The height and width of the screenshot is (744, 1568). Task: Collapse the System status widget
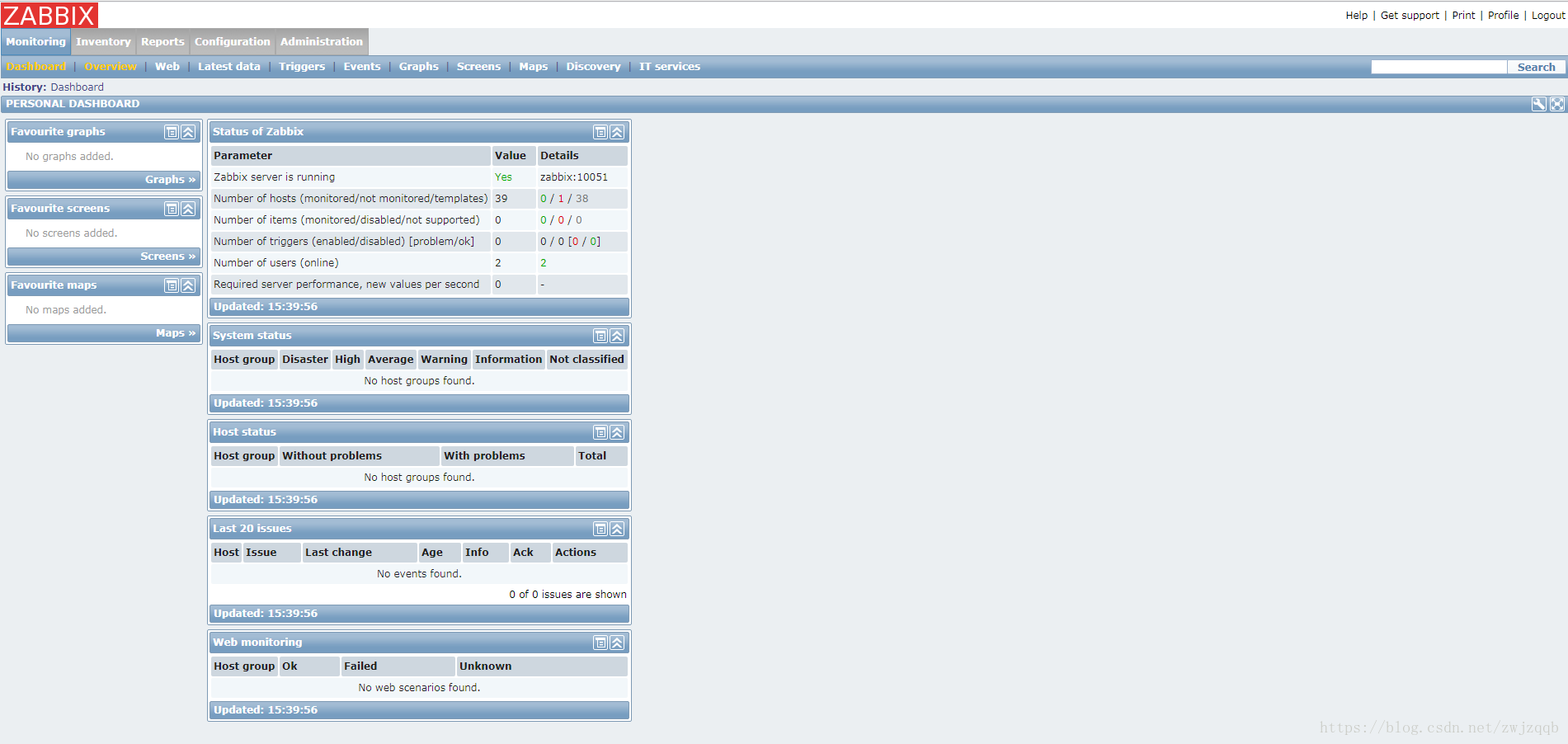tap(617, 336)
